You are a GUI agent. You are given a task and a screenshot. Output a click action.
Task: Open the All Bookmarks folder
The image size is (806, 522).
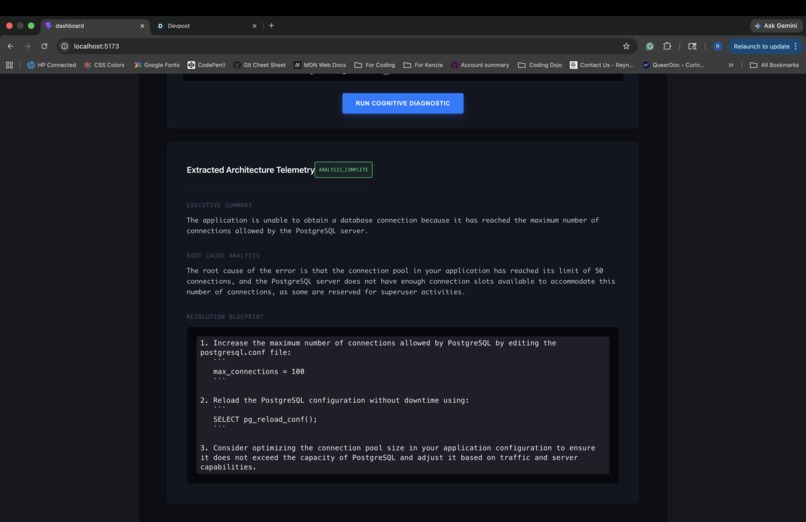(x=774, y=65)
